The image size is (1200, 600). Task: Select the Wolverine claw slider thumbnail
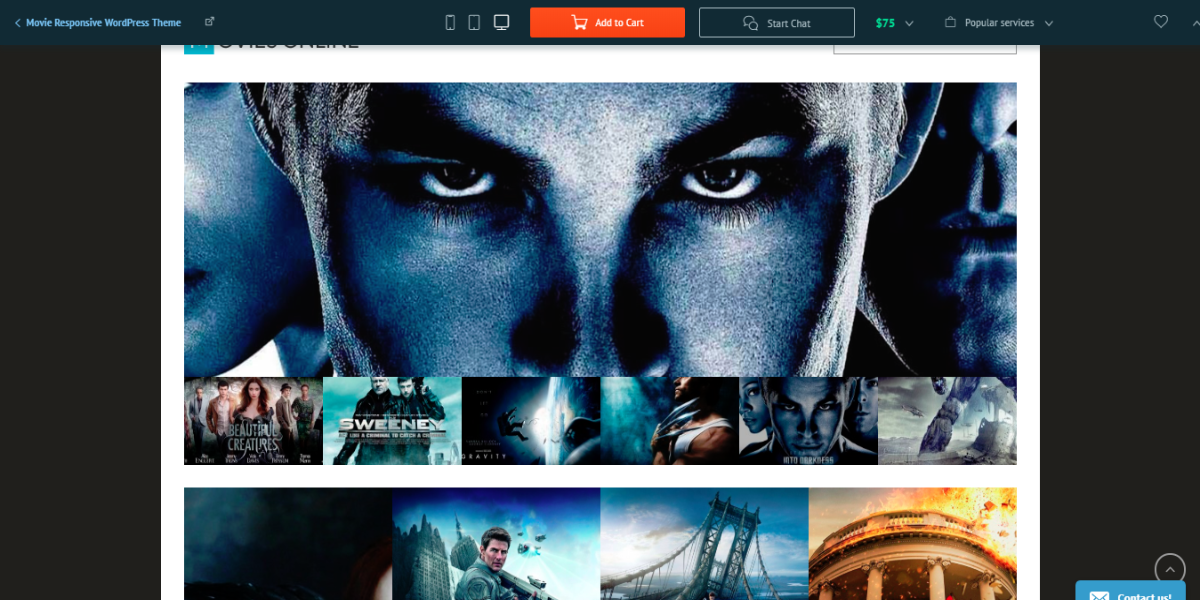(x=670, y=421)
